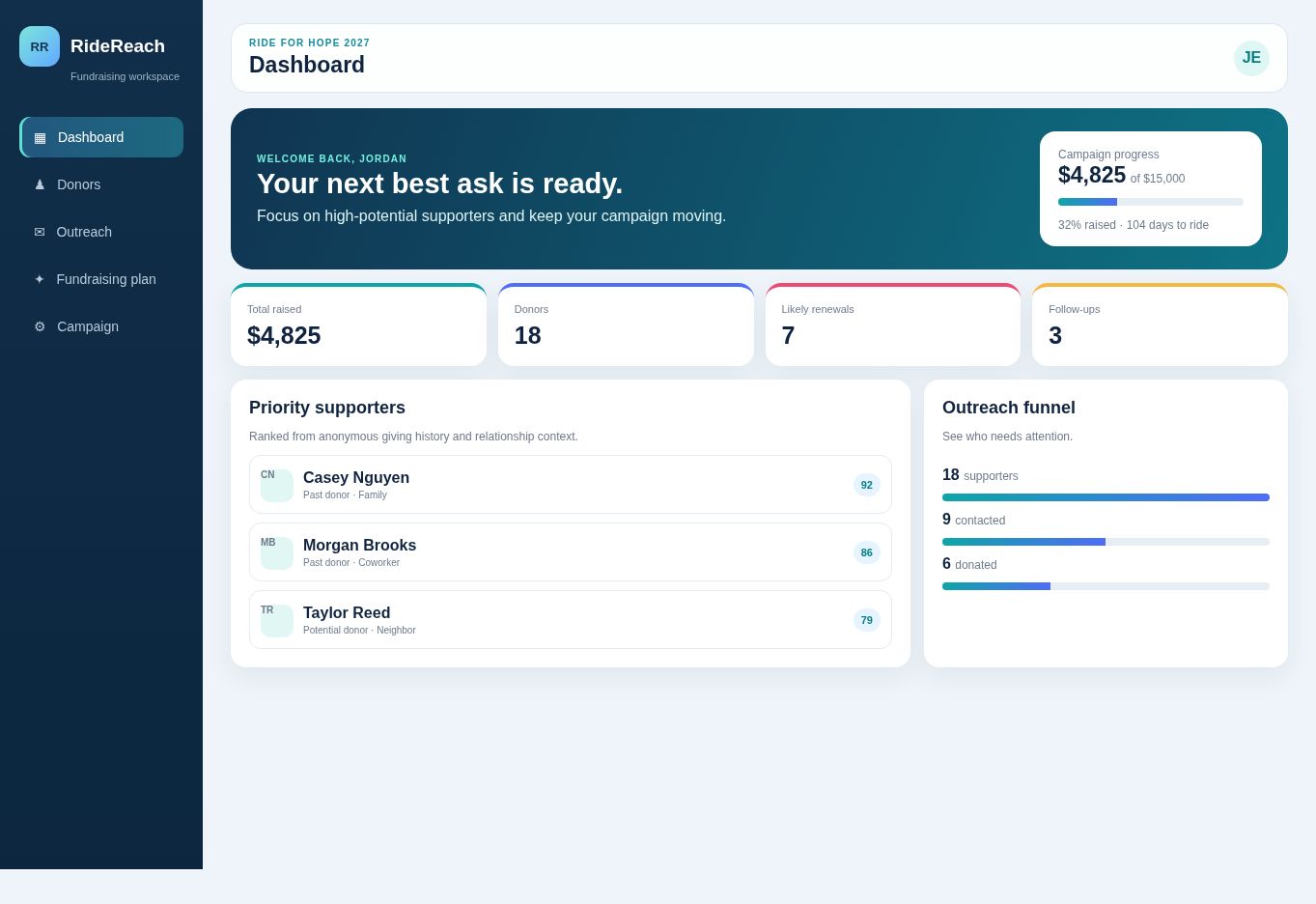Open the Dashboard sidebar item
The width and height of the screenshot is (1316, 904).
coord(101,137)
